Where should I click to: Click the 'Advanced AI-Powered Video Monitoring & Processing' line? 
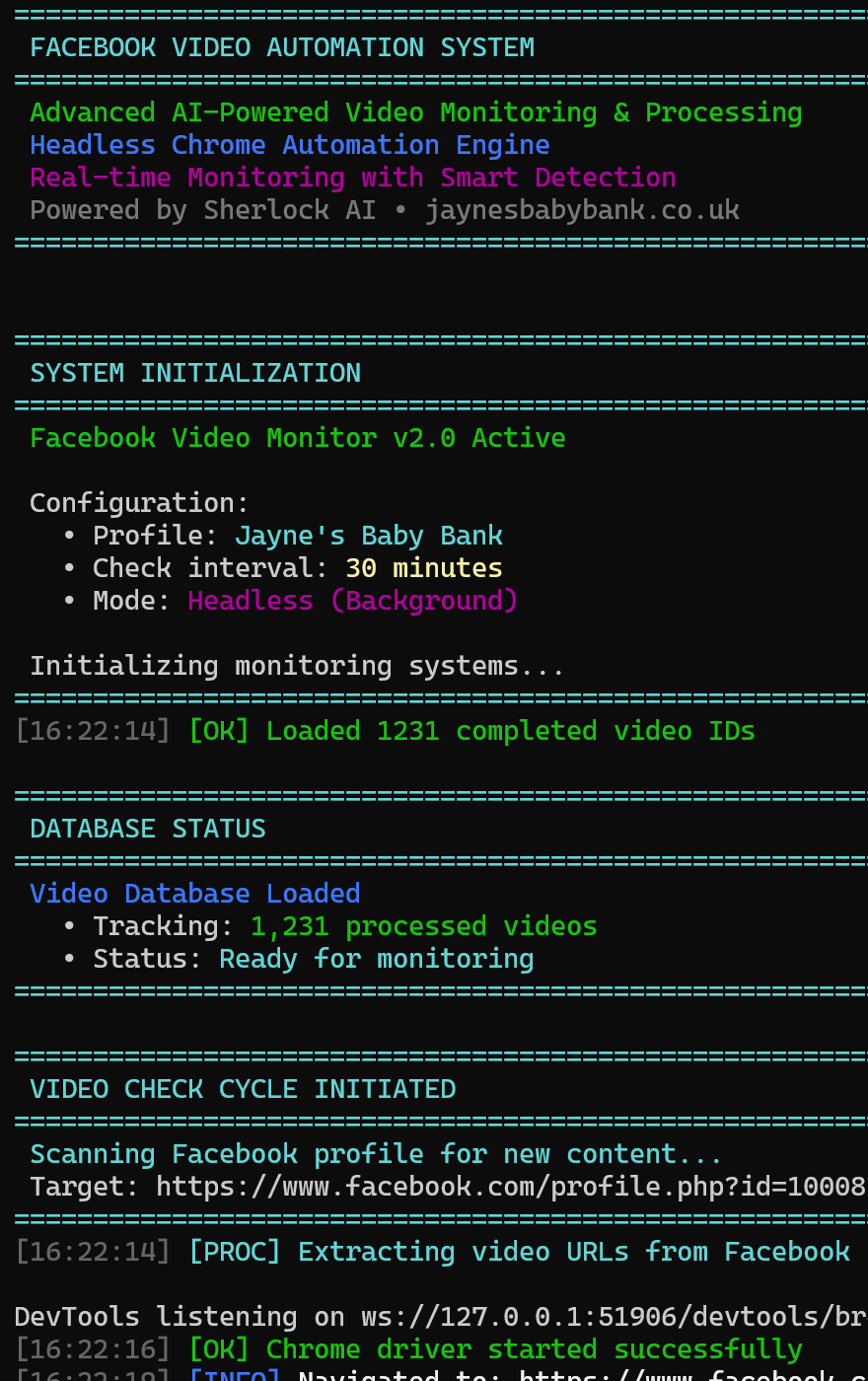point(416,112)
